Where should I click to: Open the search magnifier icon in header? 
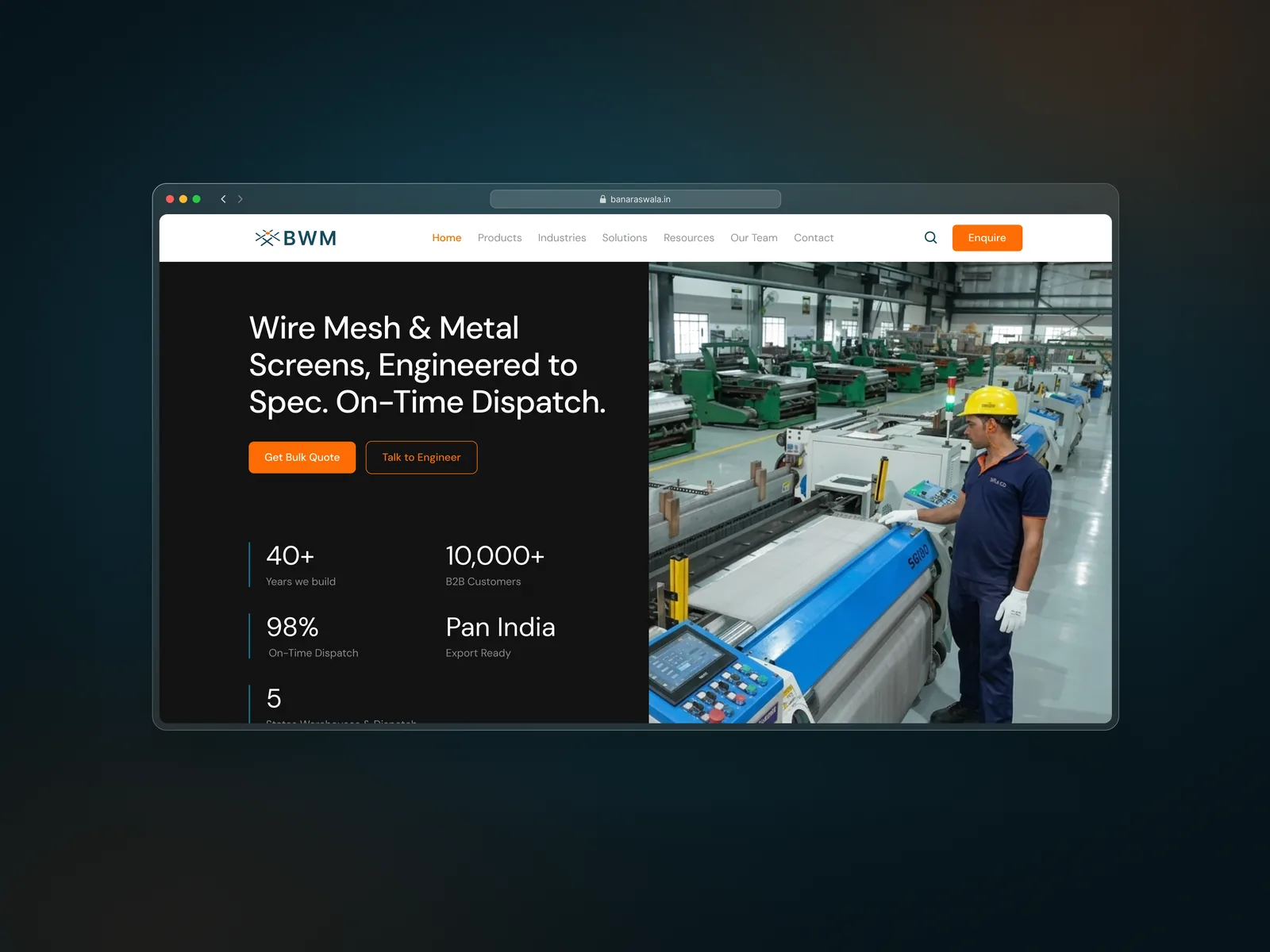pos(930,237)
